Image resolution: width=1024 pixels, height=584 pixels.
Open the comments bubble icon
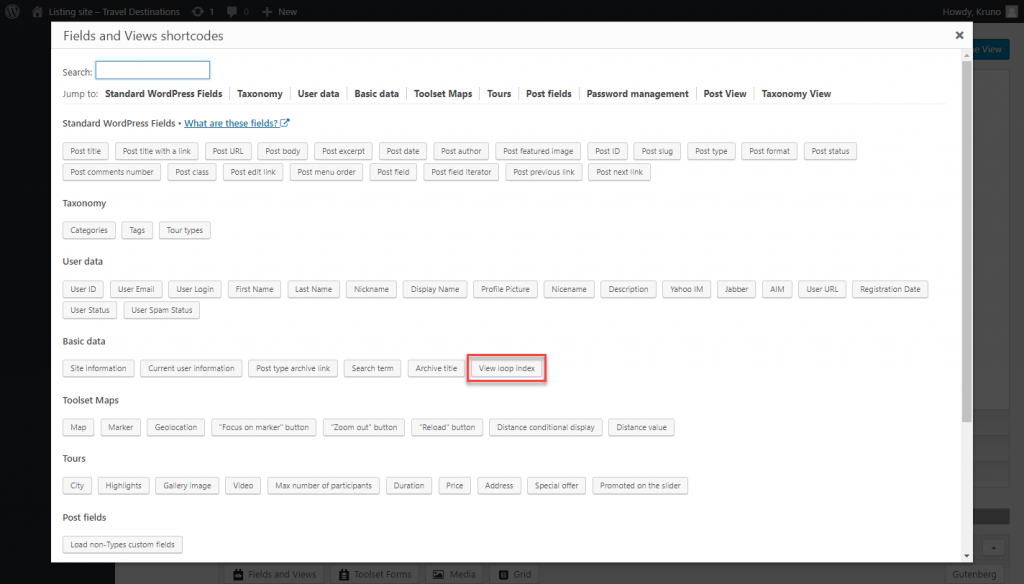click(232, 12)
